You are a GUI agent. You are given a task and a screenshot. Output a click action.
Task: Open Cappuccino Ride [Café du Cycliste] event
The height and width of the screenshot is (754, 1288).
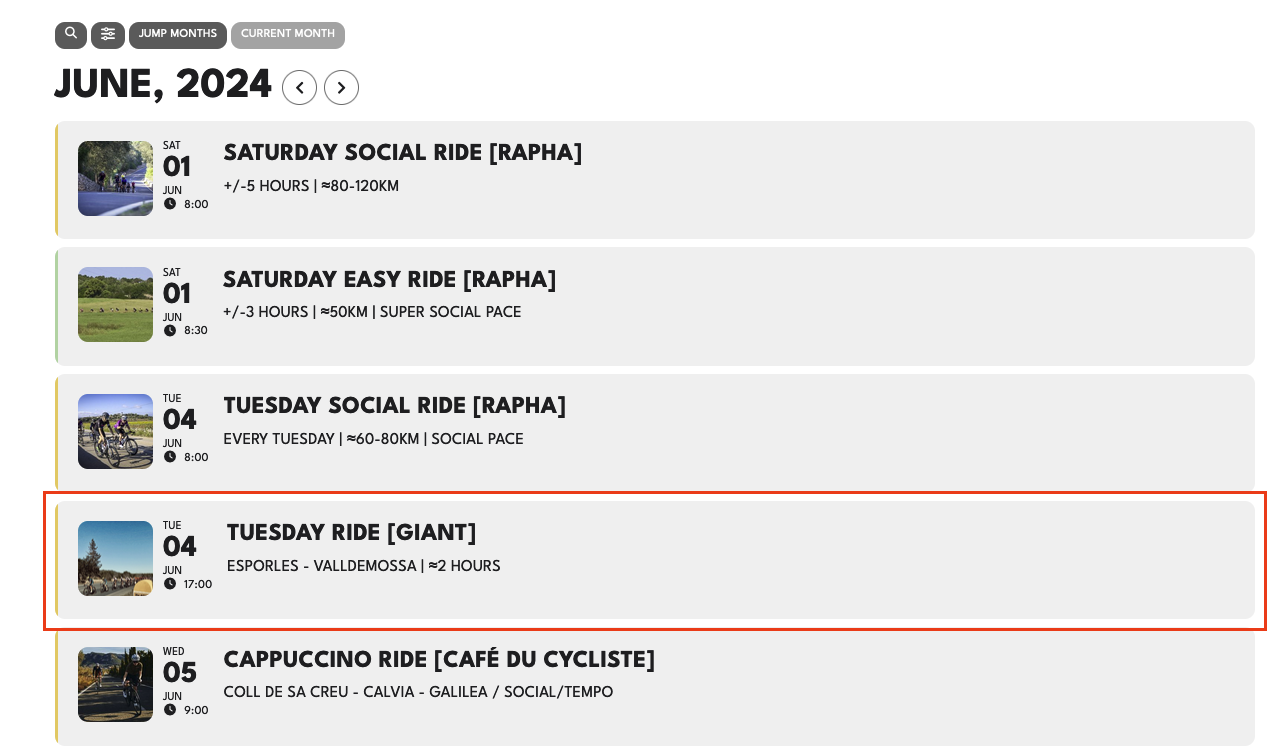click(439, 660)
